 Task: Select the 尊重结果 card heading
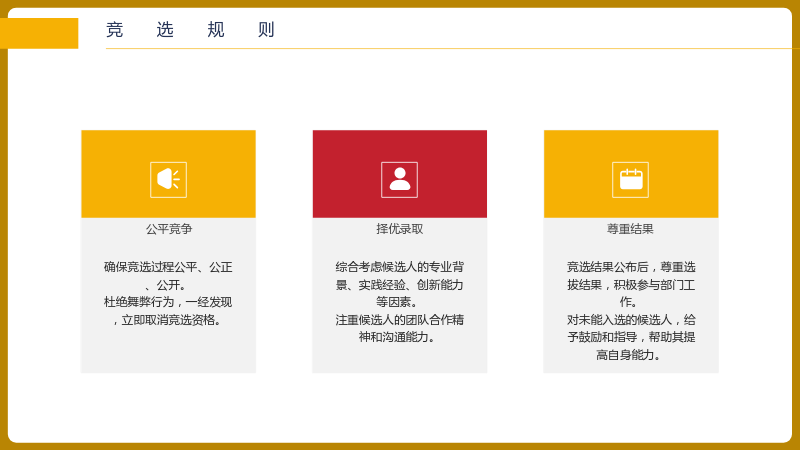point(630,229)
